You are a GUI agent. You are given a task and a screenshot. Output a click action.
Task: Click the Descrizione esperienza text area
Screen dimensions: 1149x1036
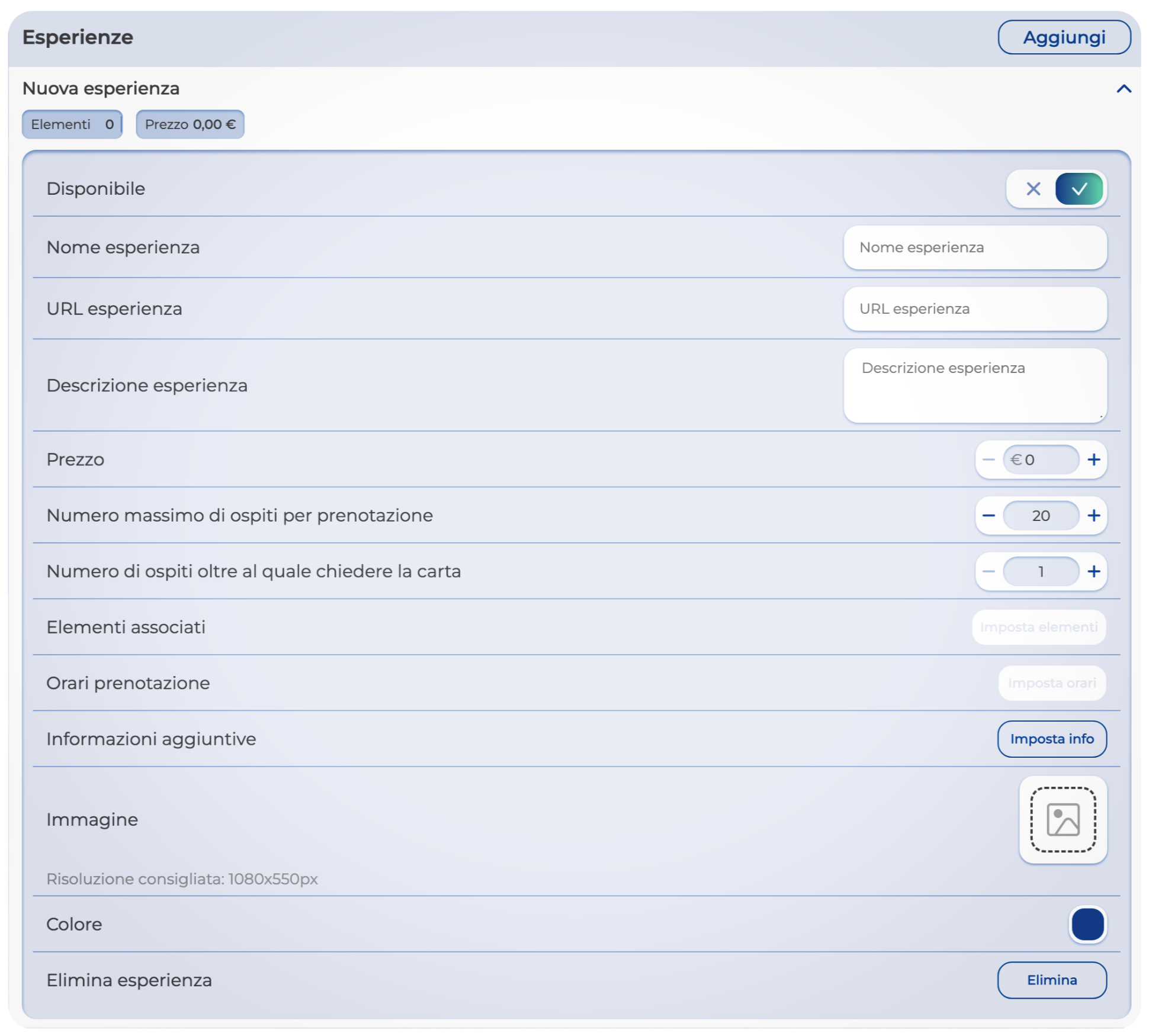[x=975, y=385]
